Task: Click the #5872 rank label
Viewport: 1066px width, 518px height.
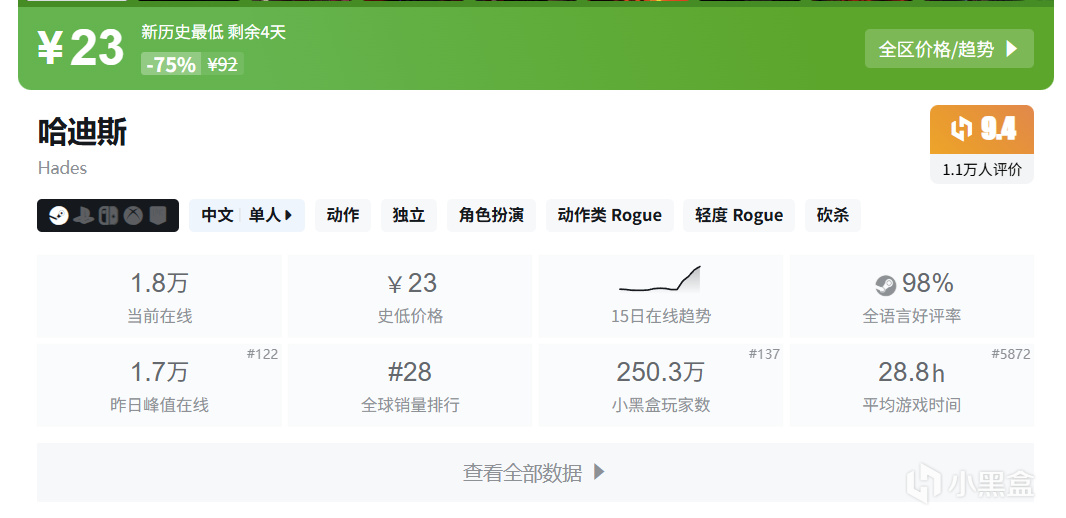Action: pos(1010,354)
